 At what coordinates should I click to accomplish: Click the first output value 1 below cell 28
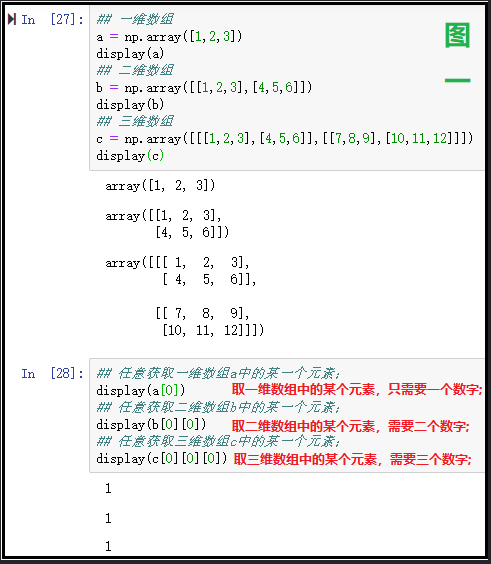[108, 488]
